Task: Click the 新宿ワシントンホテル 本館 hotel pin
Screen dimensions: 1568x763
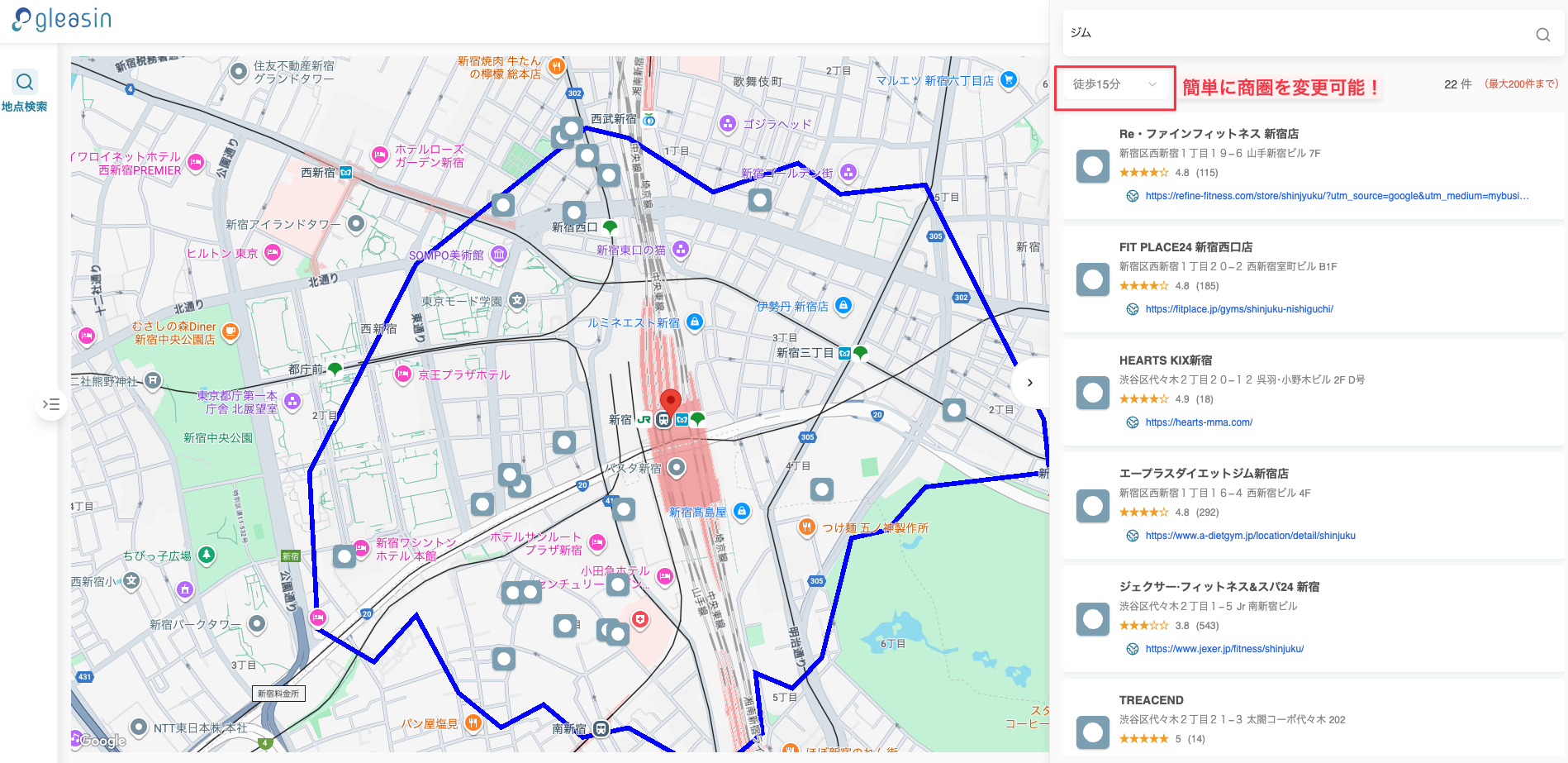Action: click(361, 548)
